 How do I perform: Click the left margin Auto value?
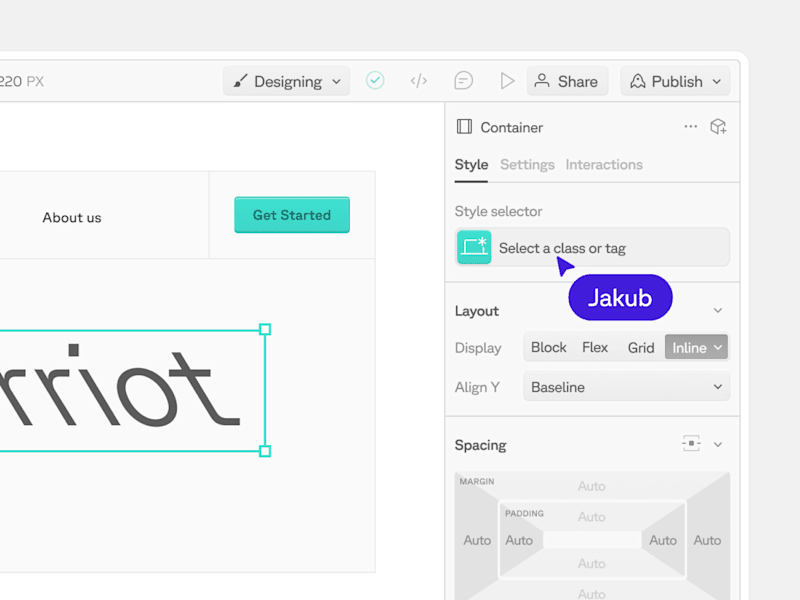pos(477,540)
